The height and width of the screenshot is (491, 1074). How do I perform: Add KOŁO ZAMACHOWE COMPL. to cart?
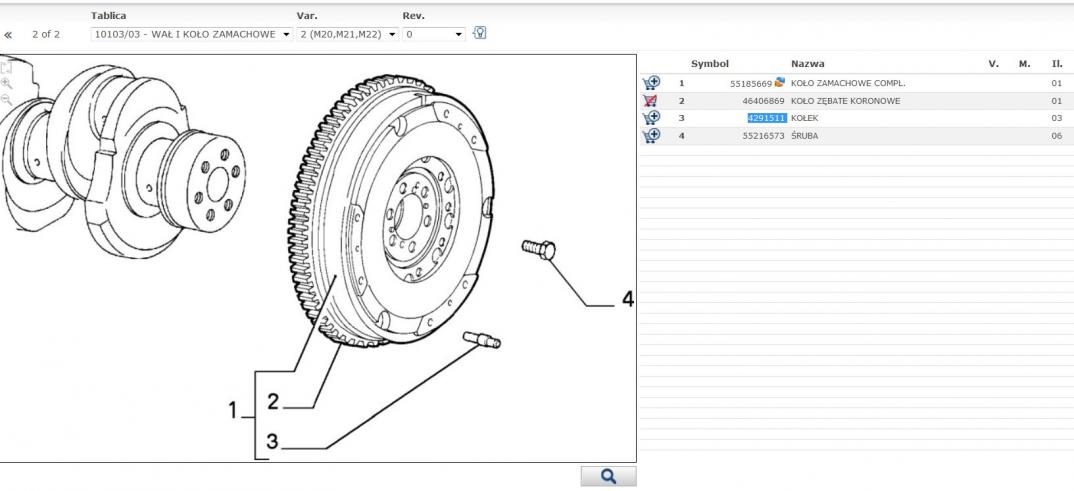click(x=651, y=83)
